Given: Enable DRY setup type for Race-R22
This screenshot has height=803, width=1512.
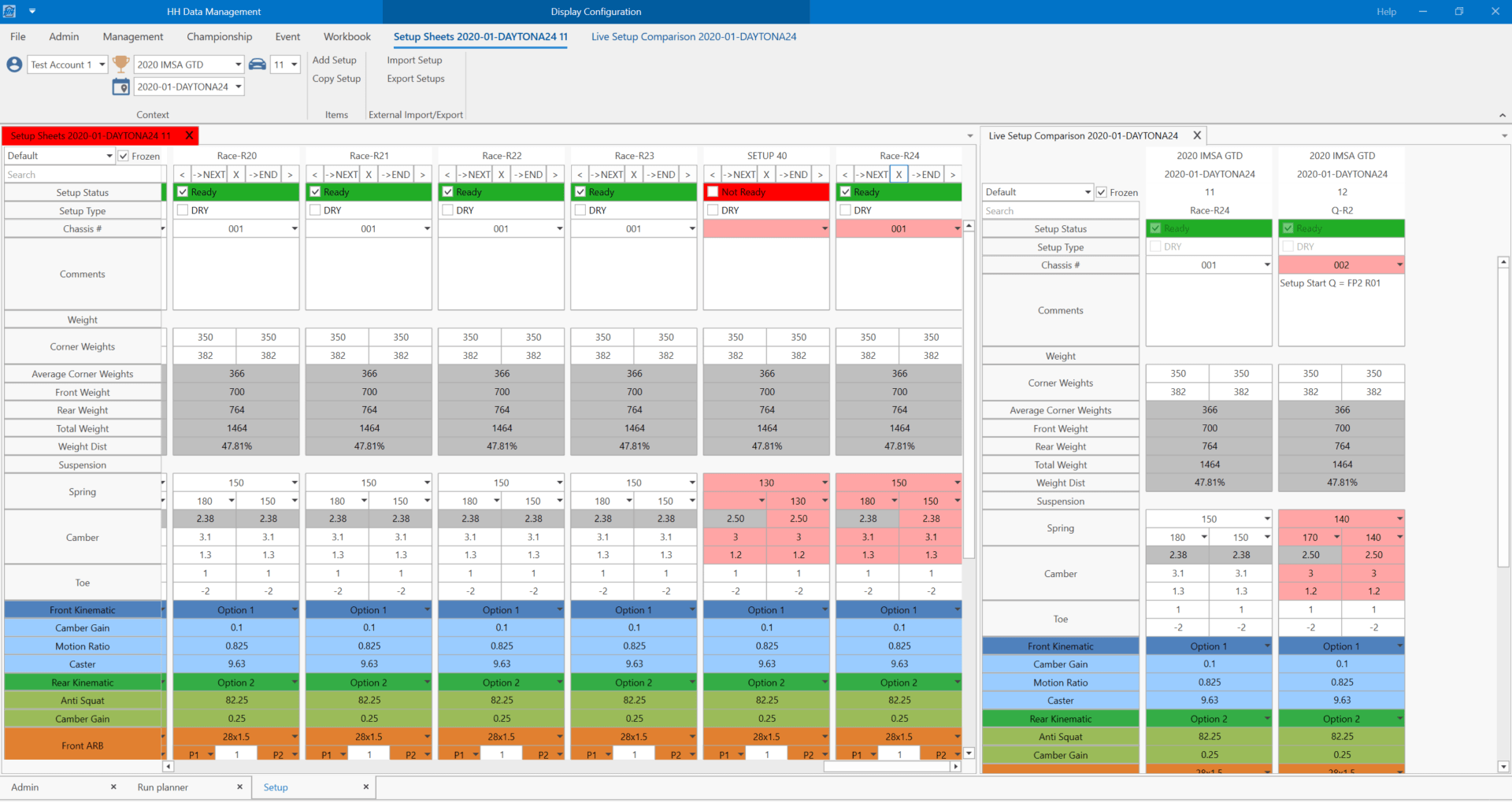Looking at the screenshot, I should [447, 210].
